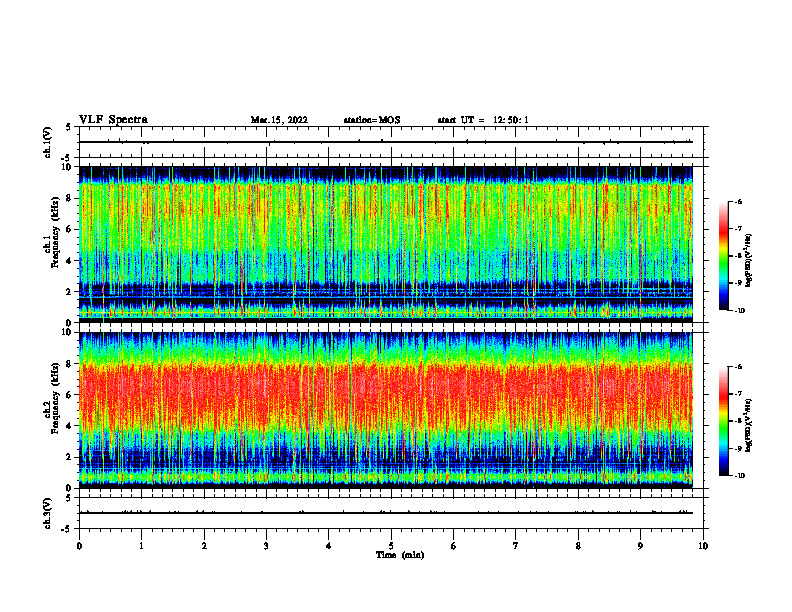The height and width of the screenshot is (612, 792).
Task: Click time axis tick label "0"
Action: click(79, 546)
